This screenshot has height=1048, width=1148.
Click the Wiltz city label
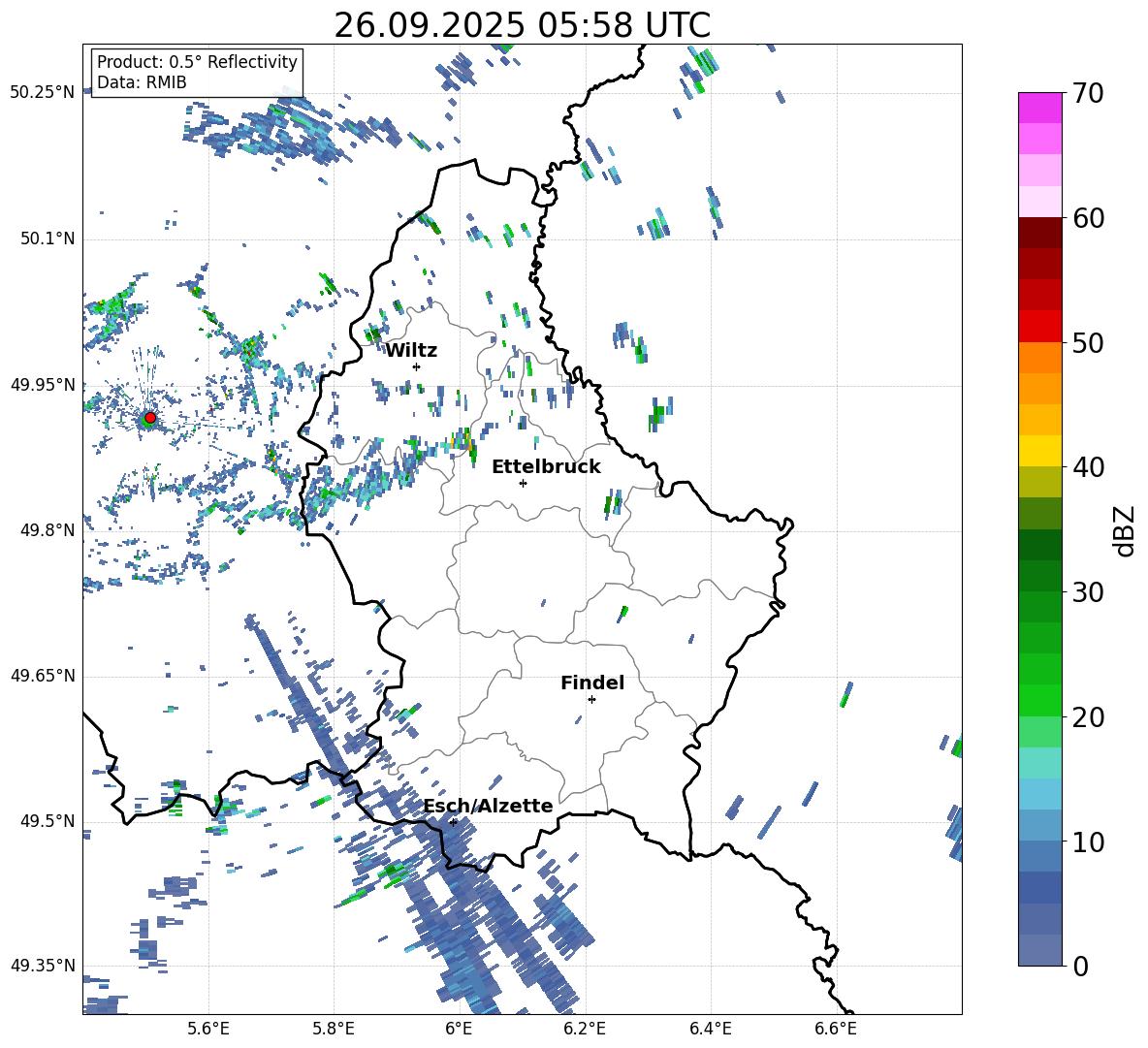tap(411, 351)
